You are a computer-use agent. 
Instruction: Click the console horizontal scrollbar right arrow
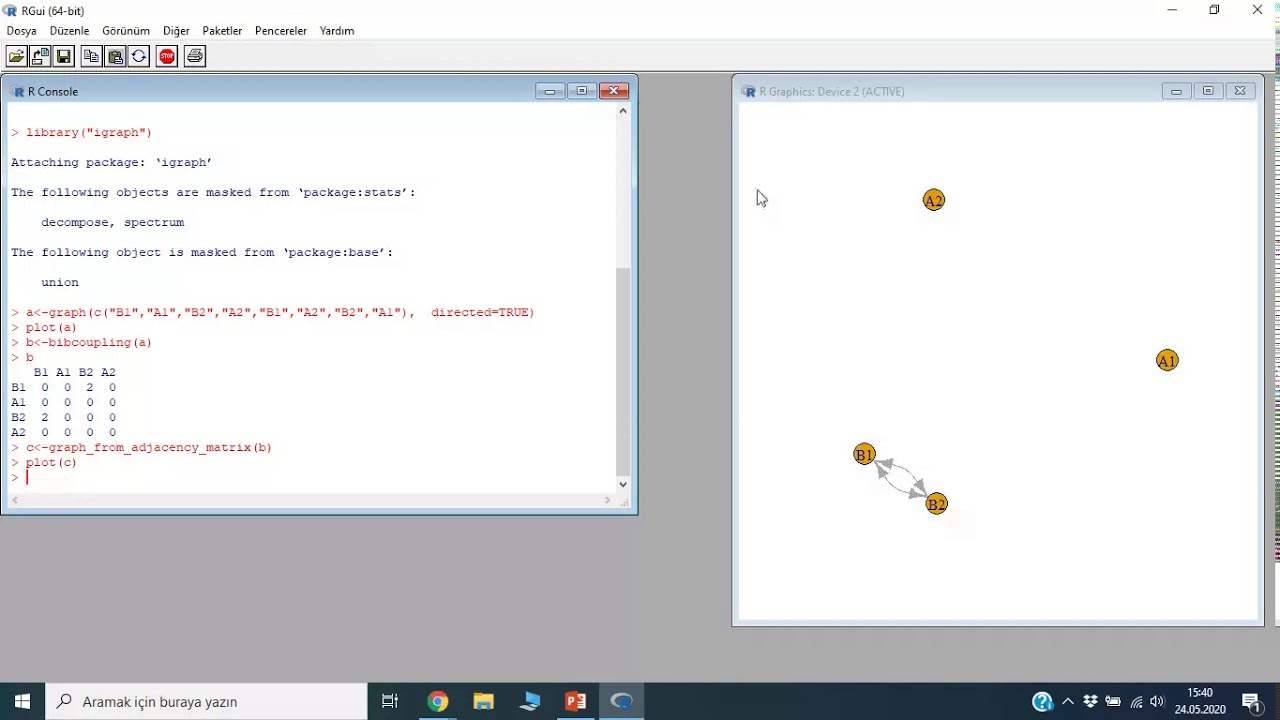607,500
